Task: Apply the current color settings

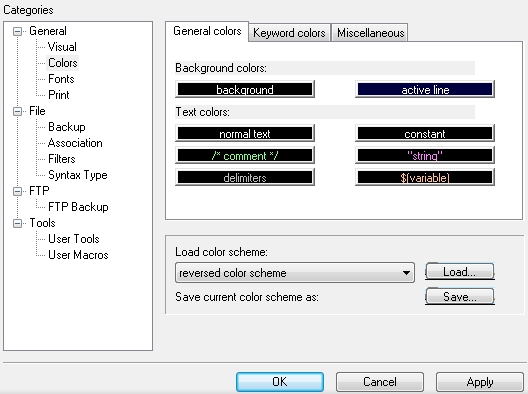Action: (480, 382)
